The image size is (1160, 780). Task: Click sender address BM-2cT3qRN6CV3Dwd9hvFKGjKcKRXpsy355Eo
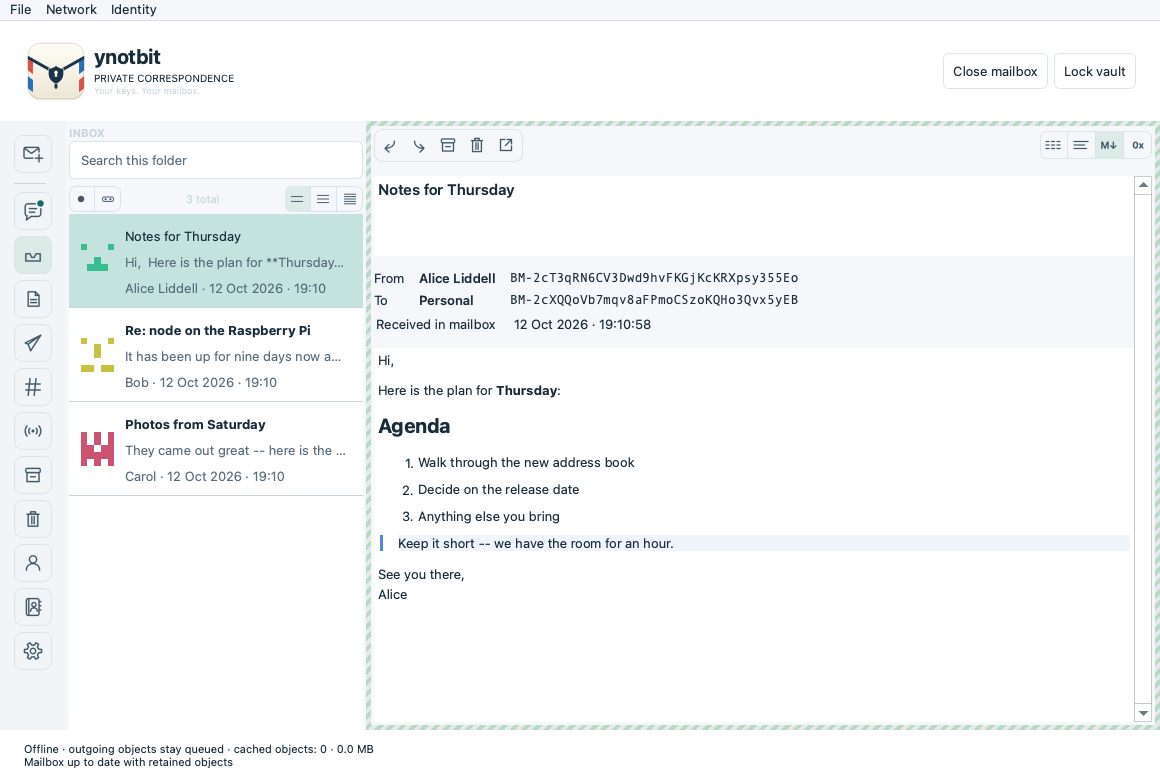[x=654, y=278]
